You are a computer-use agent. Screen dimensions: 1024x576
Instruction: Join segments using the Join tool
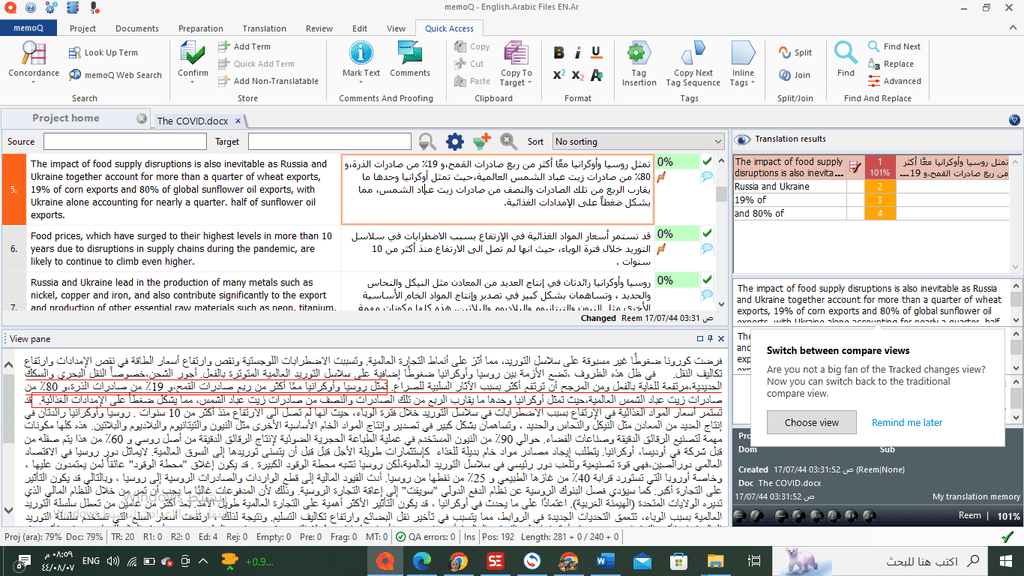pos(794,75)
